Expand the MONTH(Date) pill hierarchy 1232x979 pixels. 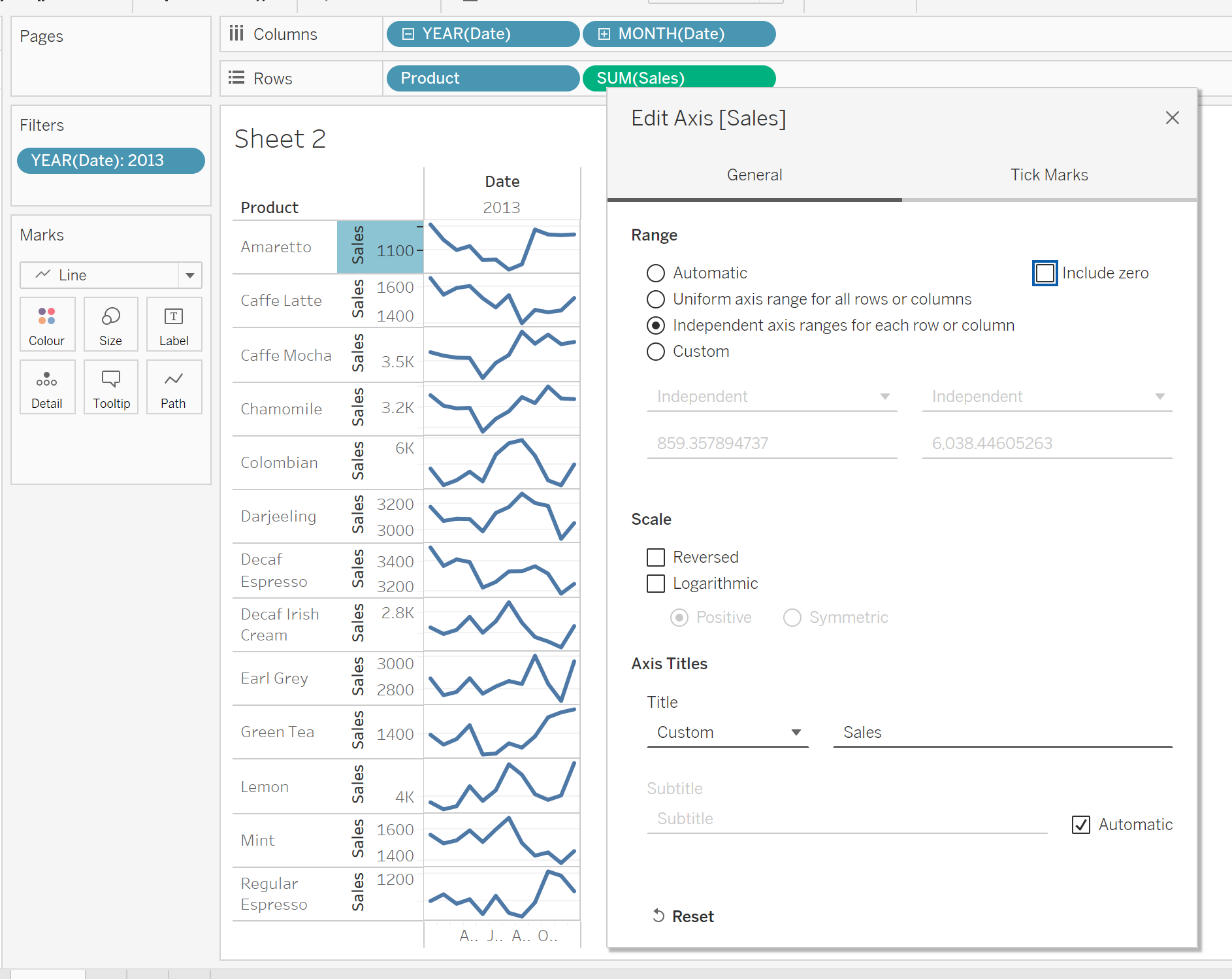coord(604,34)
